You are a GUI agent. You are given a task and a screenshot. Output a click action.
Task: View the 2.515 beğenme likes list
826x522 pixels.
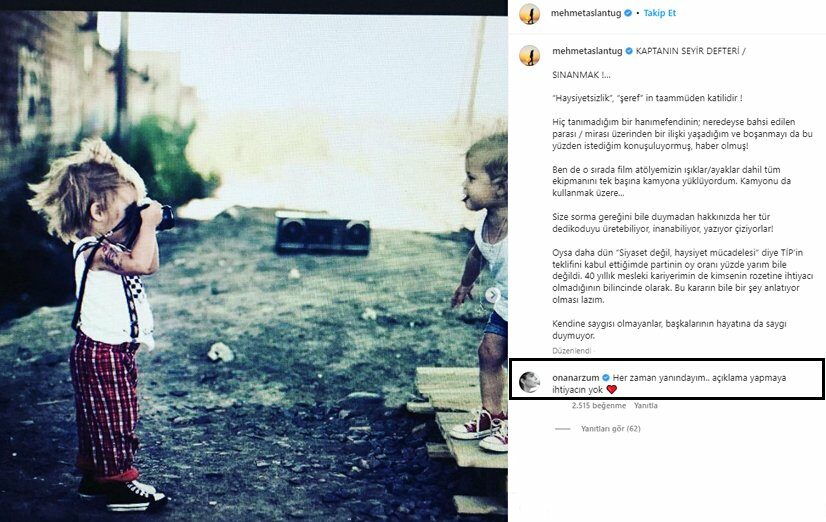(x=599, y=406)
